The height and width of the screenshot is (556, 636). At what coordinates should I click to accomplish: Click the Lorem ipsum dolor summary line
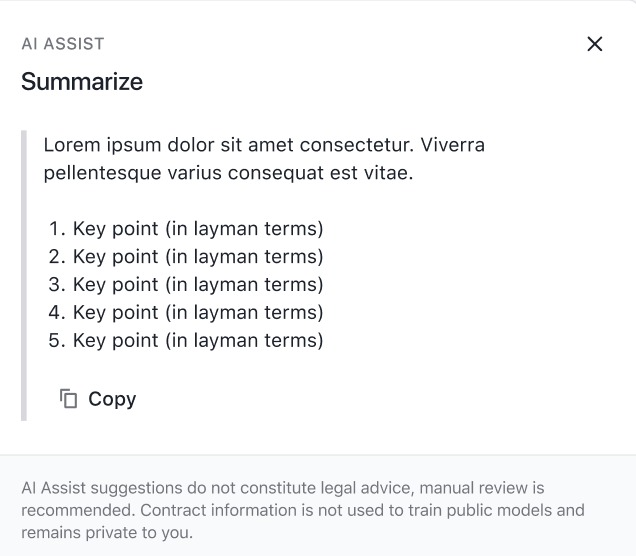tap(264, 145)
